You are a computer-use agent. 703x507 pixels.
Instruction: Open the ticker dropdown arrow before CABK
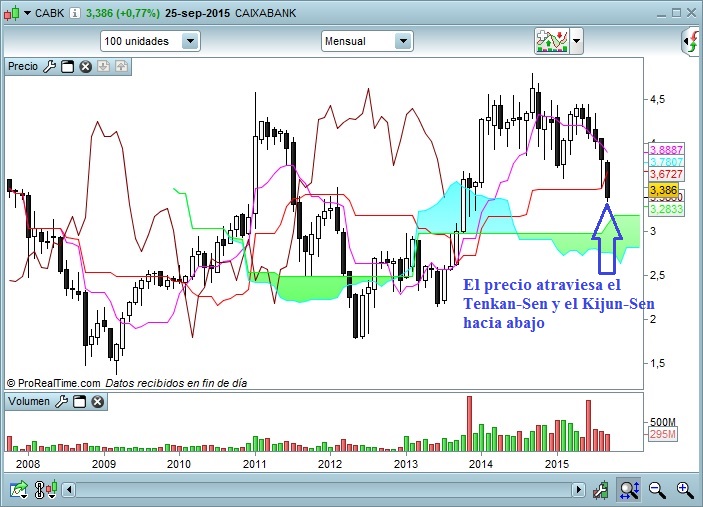pos(27,13)
